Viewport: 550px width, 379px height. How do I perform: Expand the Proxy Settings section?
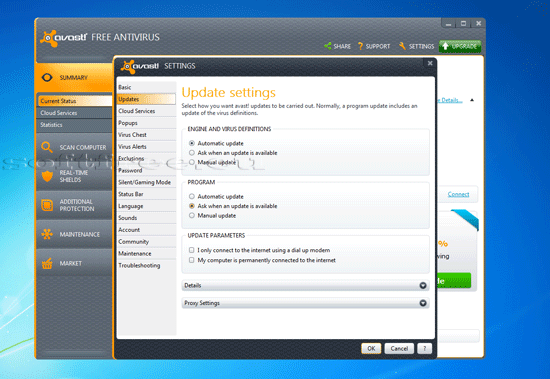(x=305, y=303)
